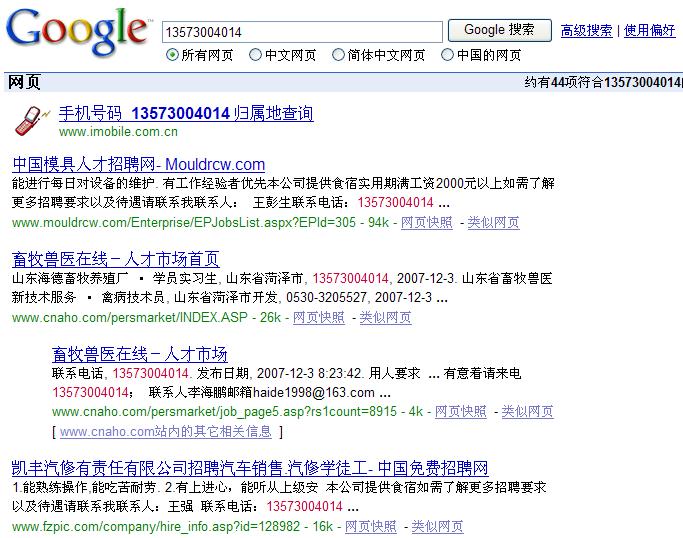The height and width of the screenshot is (538, 683).
Task: Select the 中文网页 radio button
Action: point(256,55)
